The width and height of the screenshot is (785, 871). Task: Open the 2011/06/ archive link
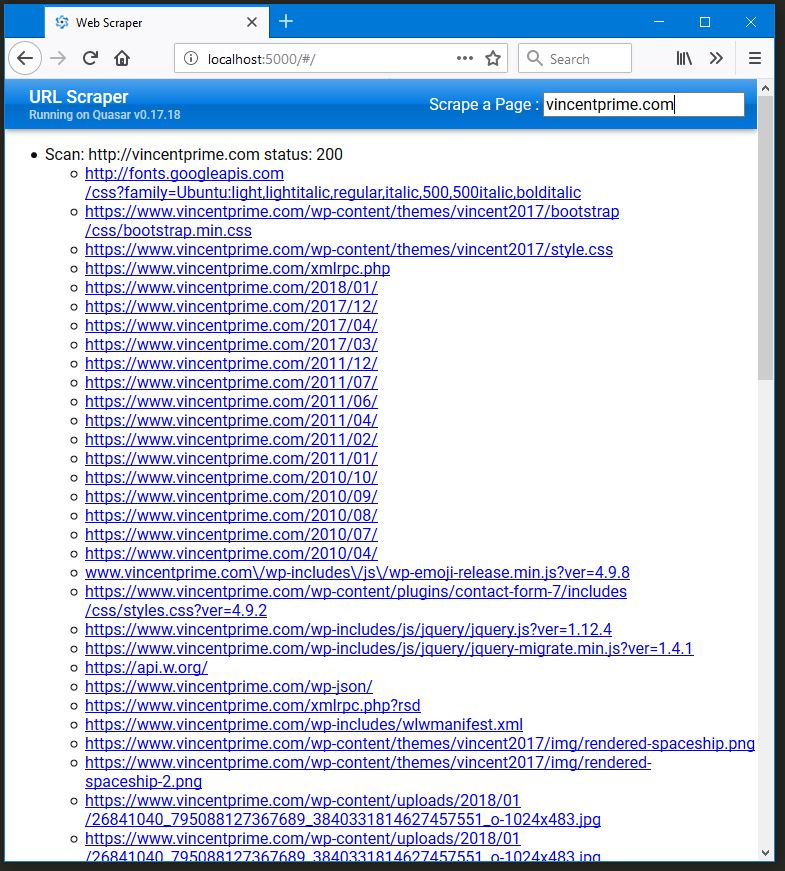coord(231,401)
